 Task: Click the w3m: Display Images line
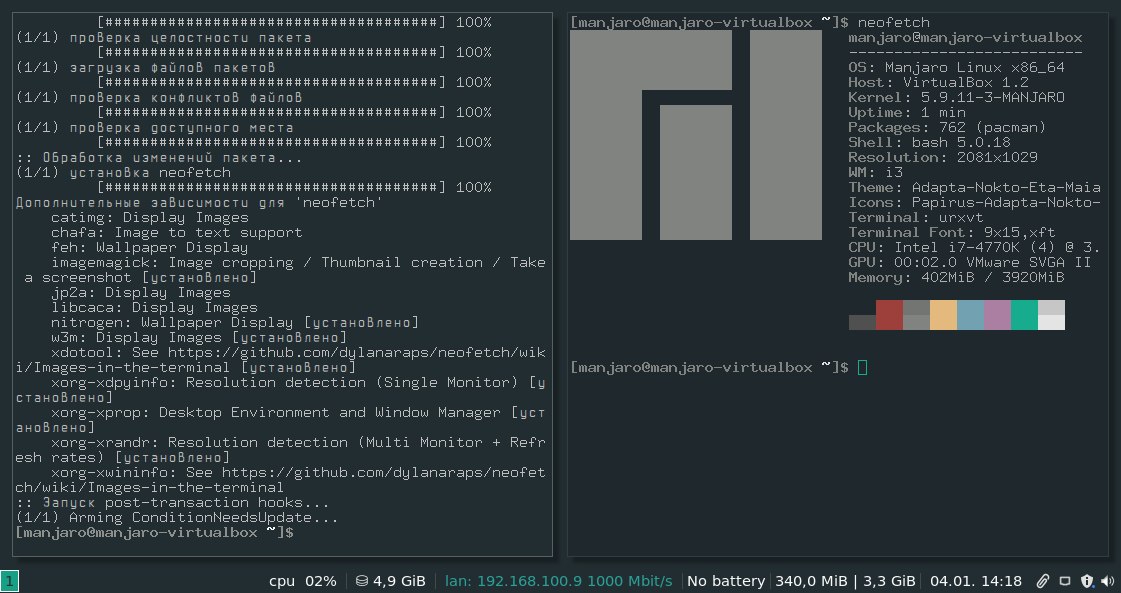pos(199,338)
